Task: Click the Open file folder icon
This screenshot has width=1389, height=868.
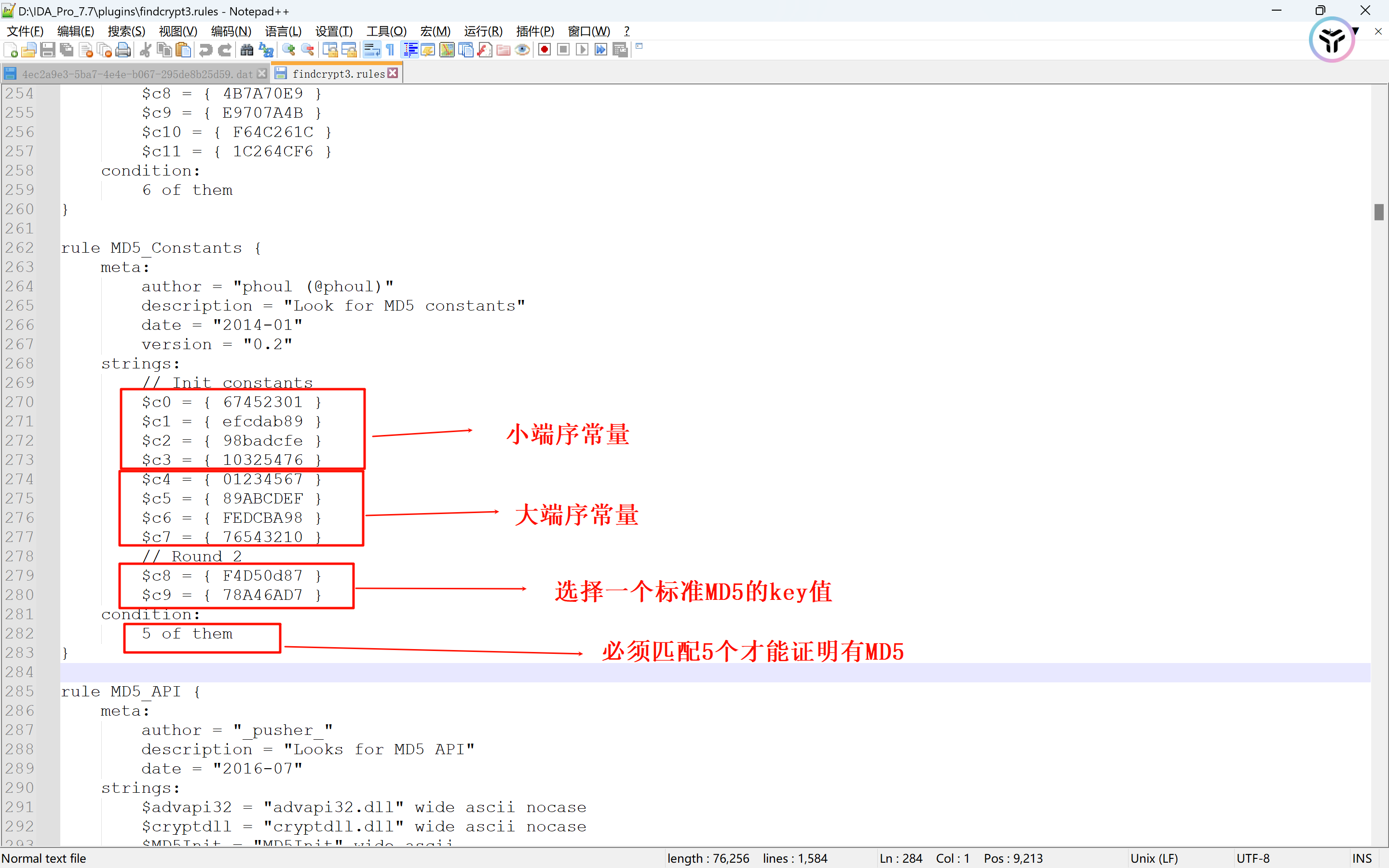Action: coord(29,50)
